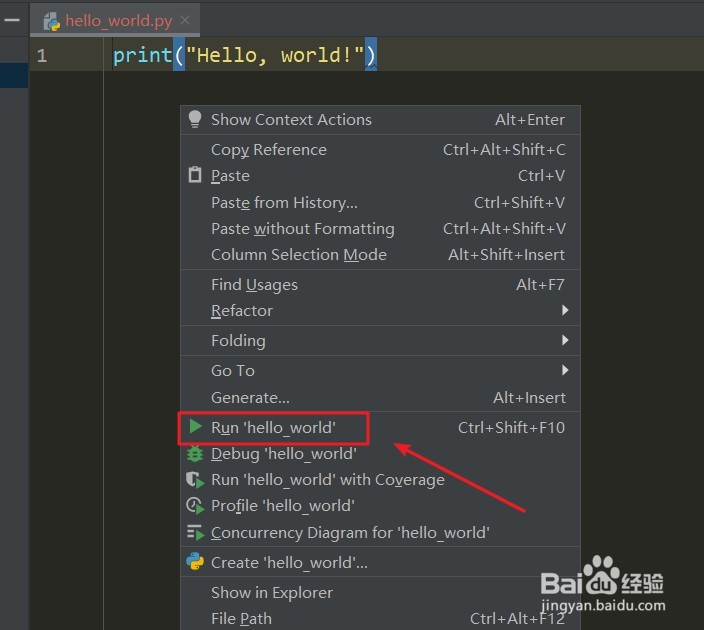Choose Debug 'hello_world'
This screenshot has height=630, width=704.
pyautogui.click(x=380, y=454)
